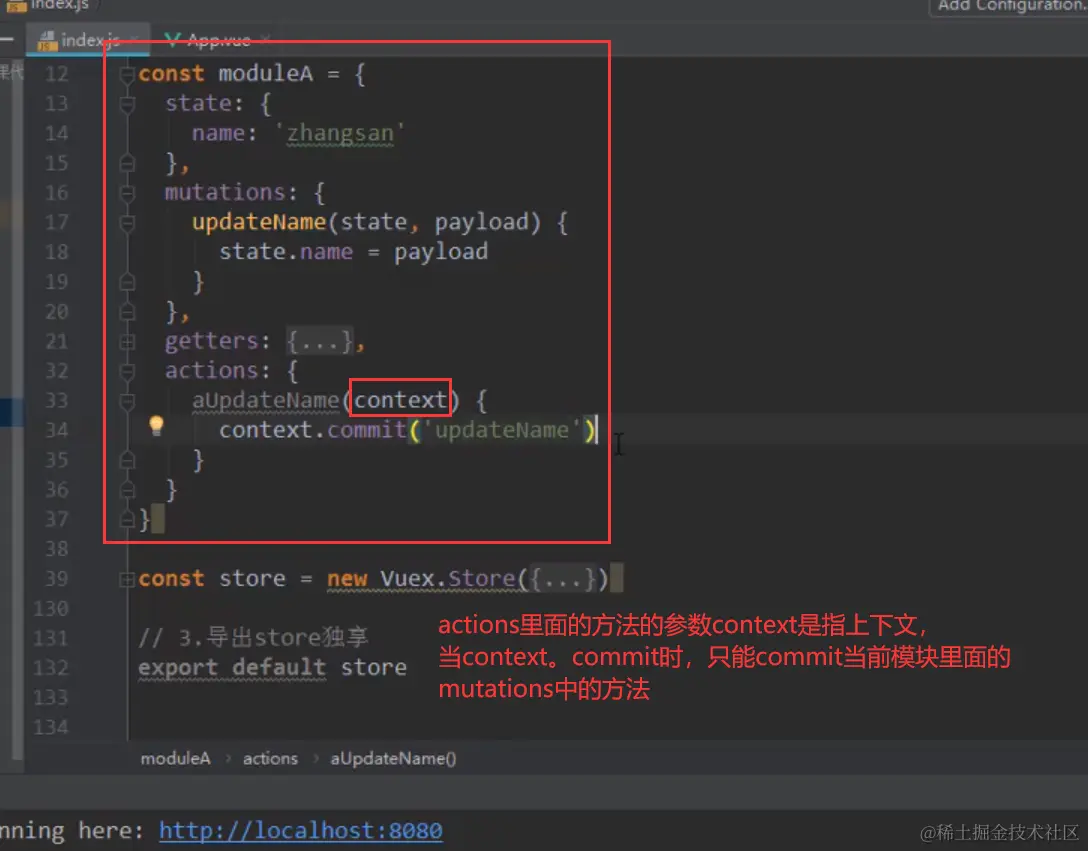Click the 'zhangsan' string on line 14

pyautogui.click(x=340, y=133)
